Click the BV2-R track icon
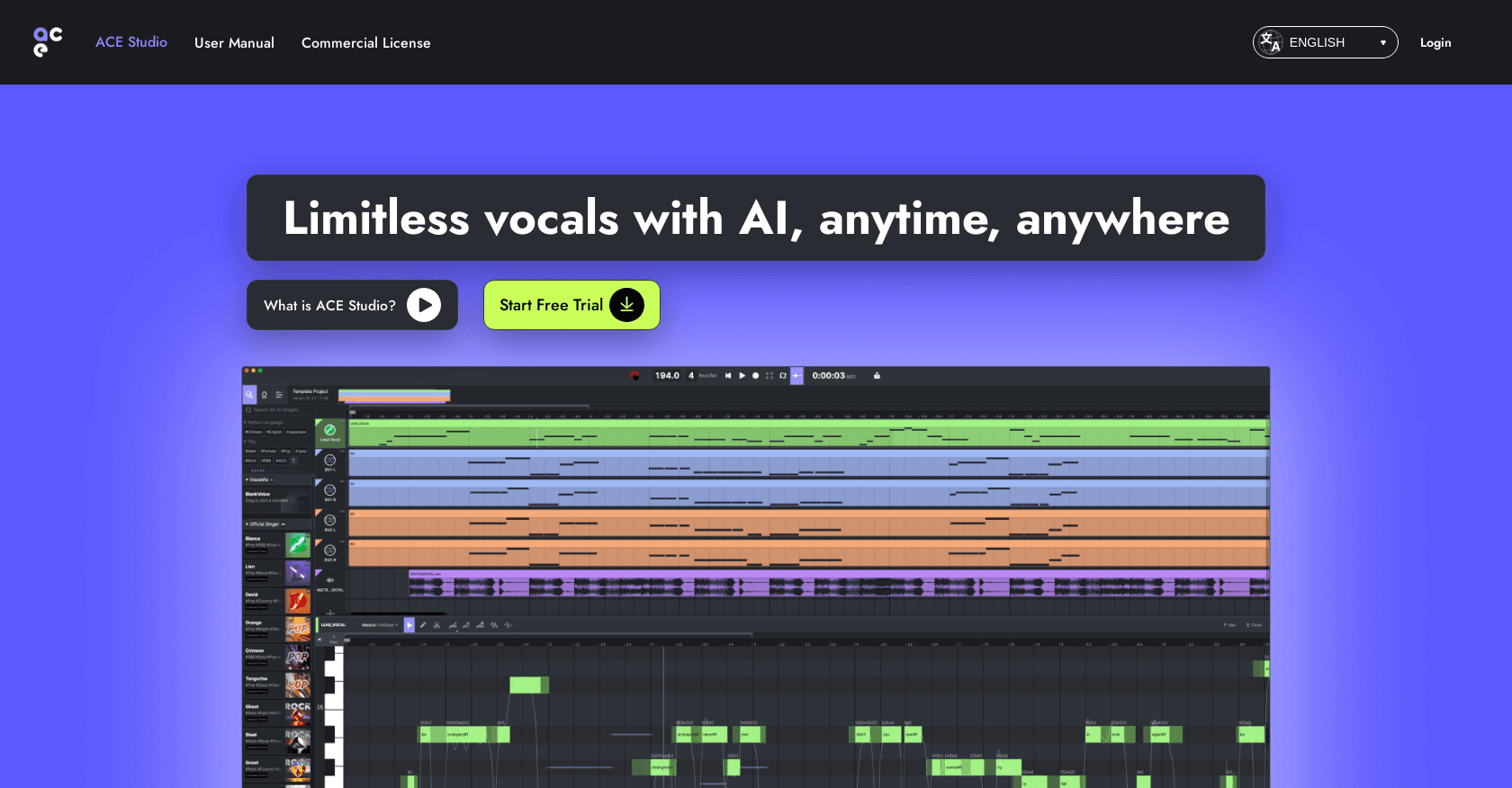 330,550
